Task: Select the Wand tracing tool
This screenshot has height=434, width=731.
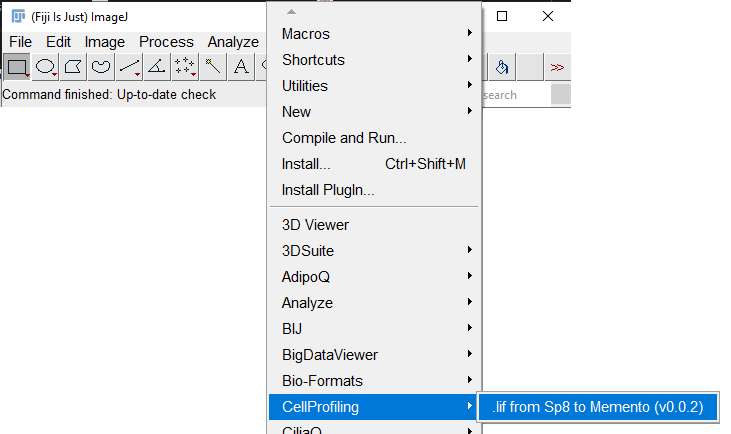Action: coord(213,67)
